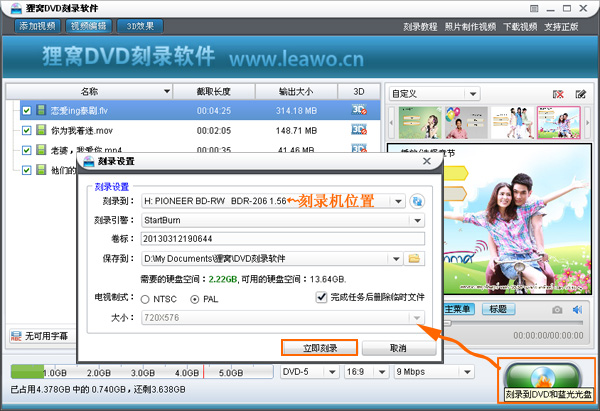This screenshot has width=600, height=411.
Task: Select the NTSC radio button
Action: click(145, 299)
